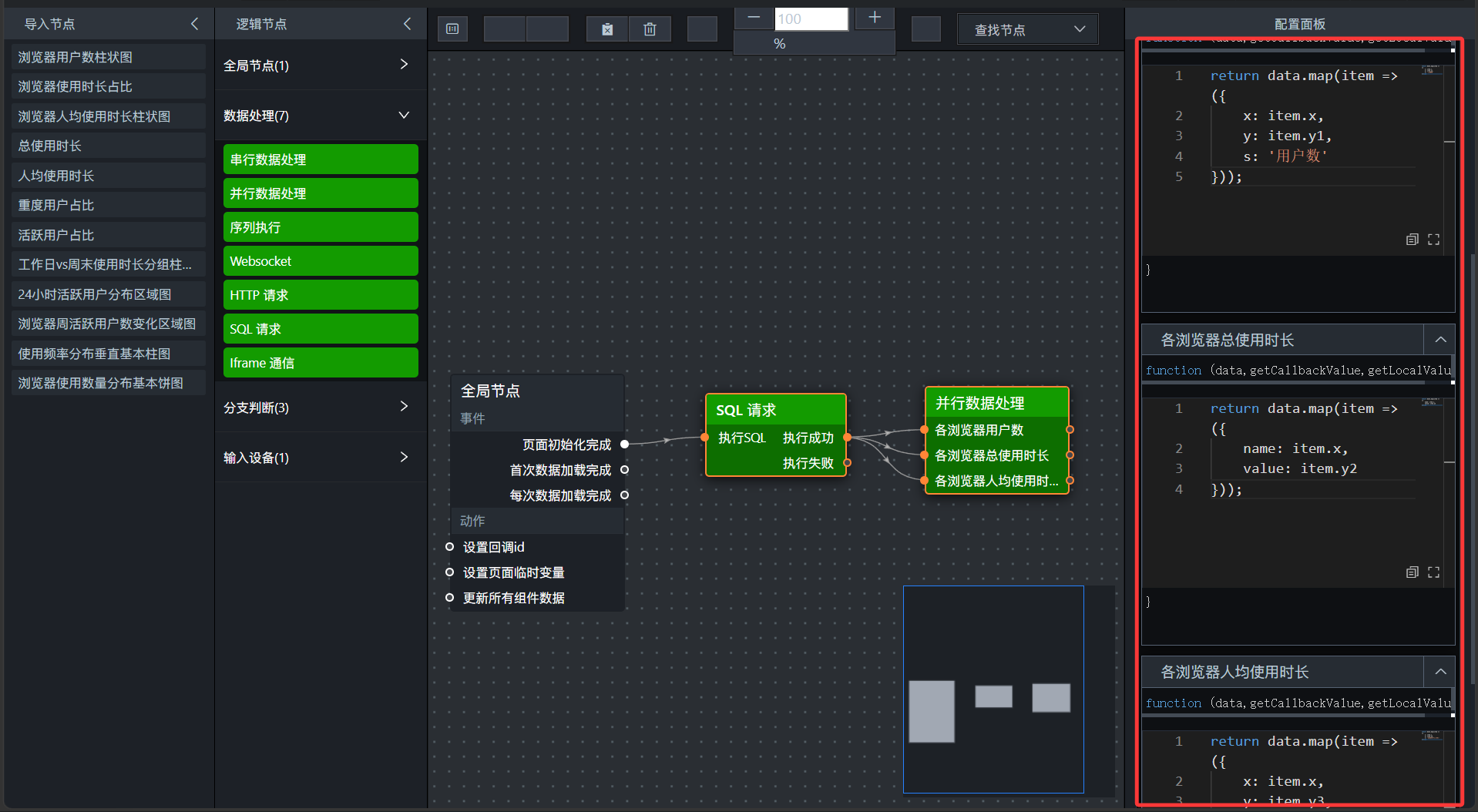Click code line s: '用户数' in first editor
This screenshot has width=1478, height=812.
pos(1285,156)
